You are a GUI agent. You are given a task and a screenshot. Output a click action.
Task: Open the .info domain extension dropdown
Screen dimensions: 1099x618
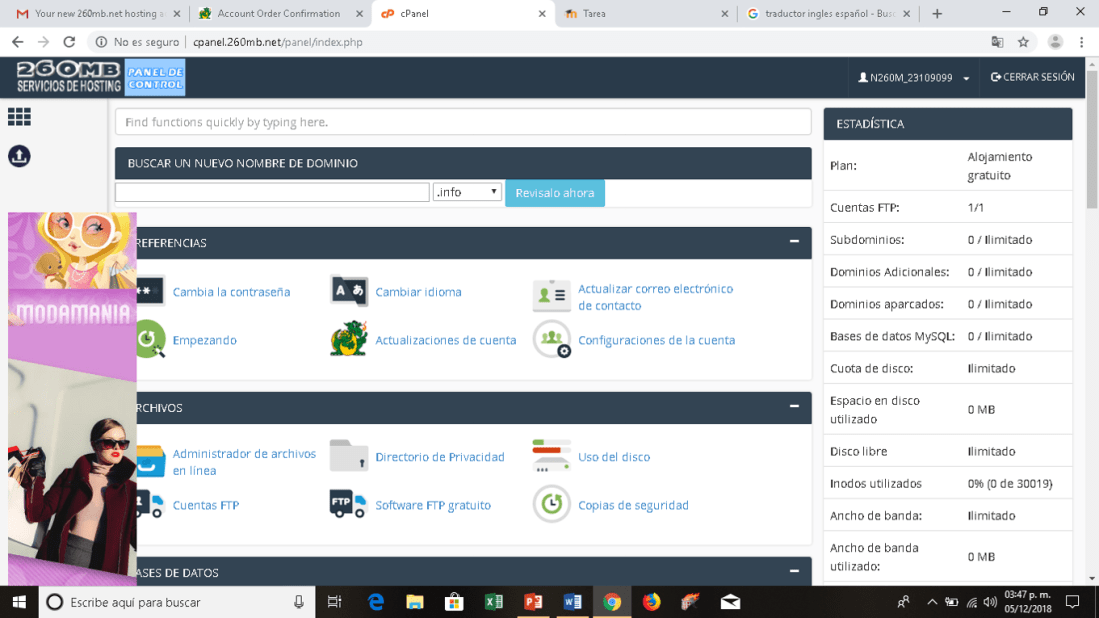click(x=467, y=192)
